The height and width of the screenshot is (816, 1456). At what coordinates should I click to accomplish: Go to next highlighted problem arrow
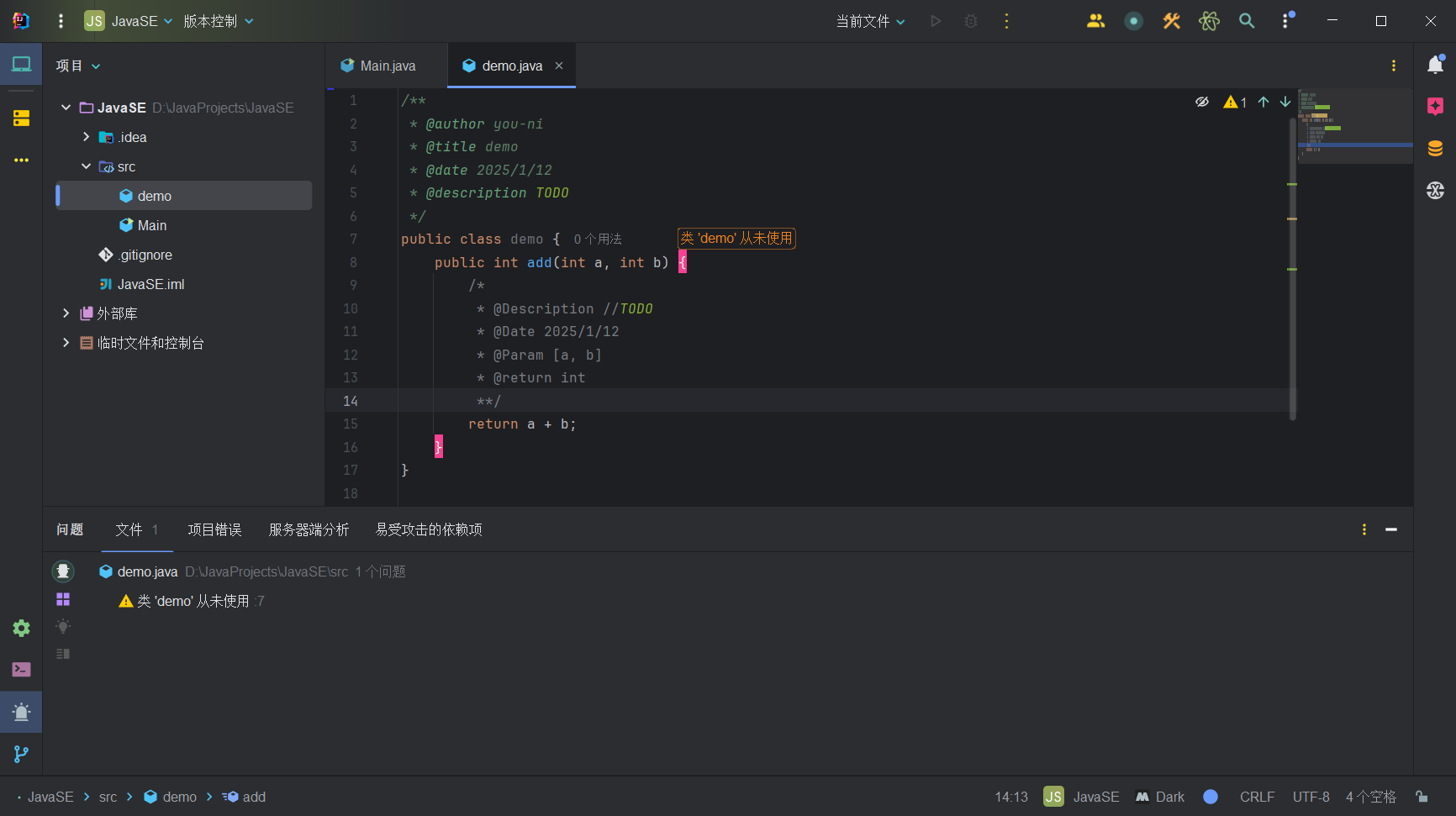1285,102
